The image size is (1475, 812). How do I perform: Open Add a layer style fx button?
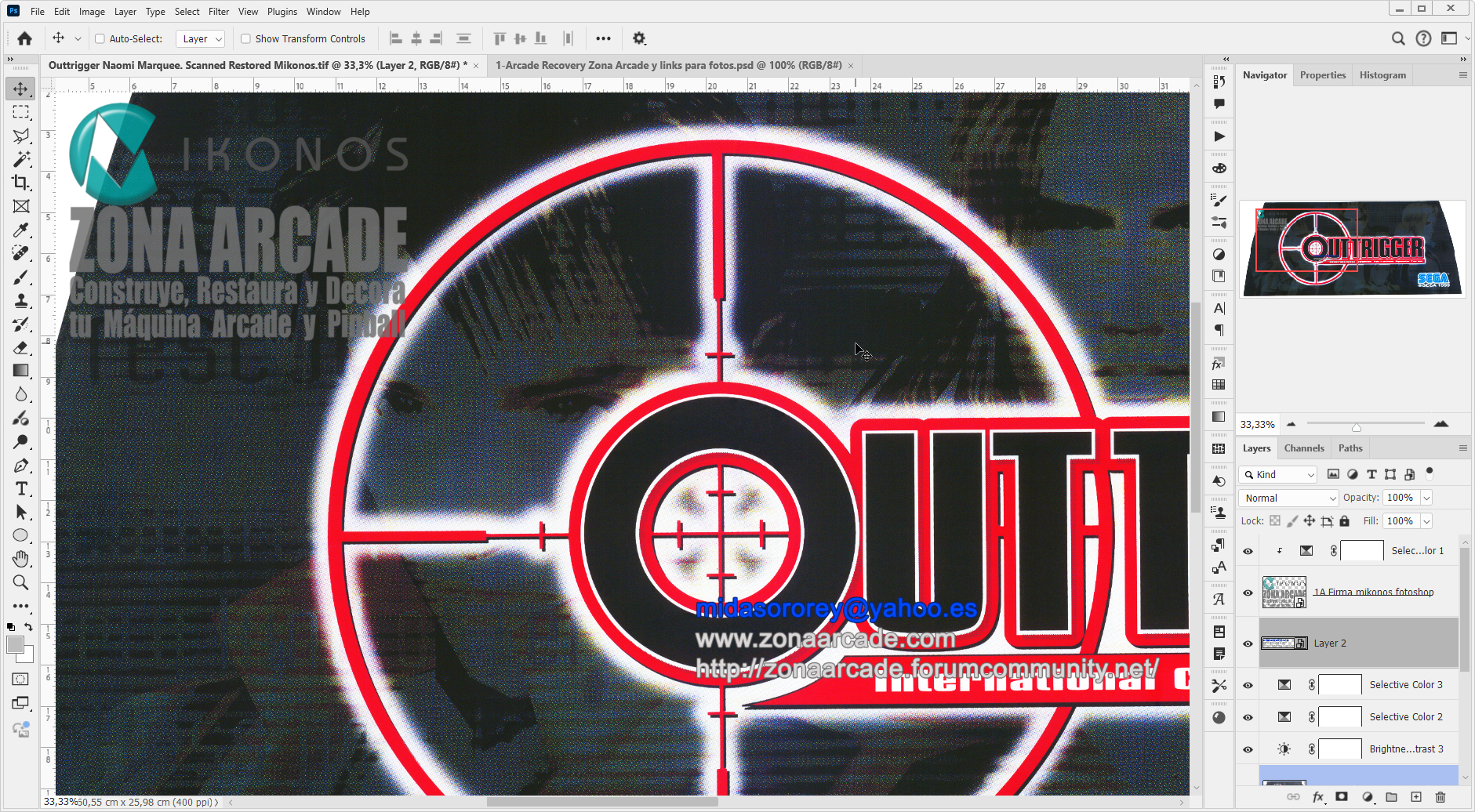click(1319, 797)
